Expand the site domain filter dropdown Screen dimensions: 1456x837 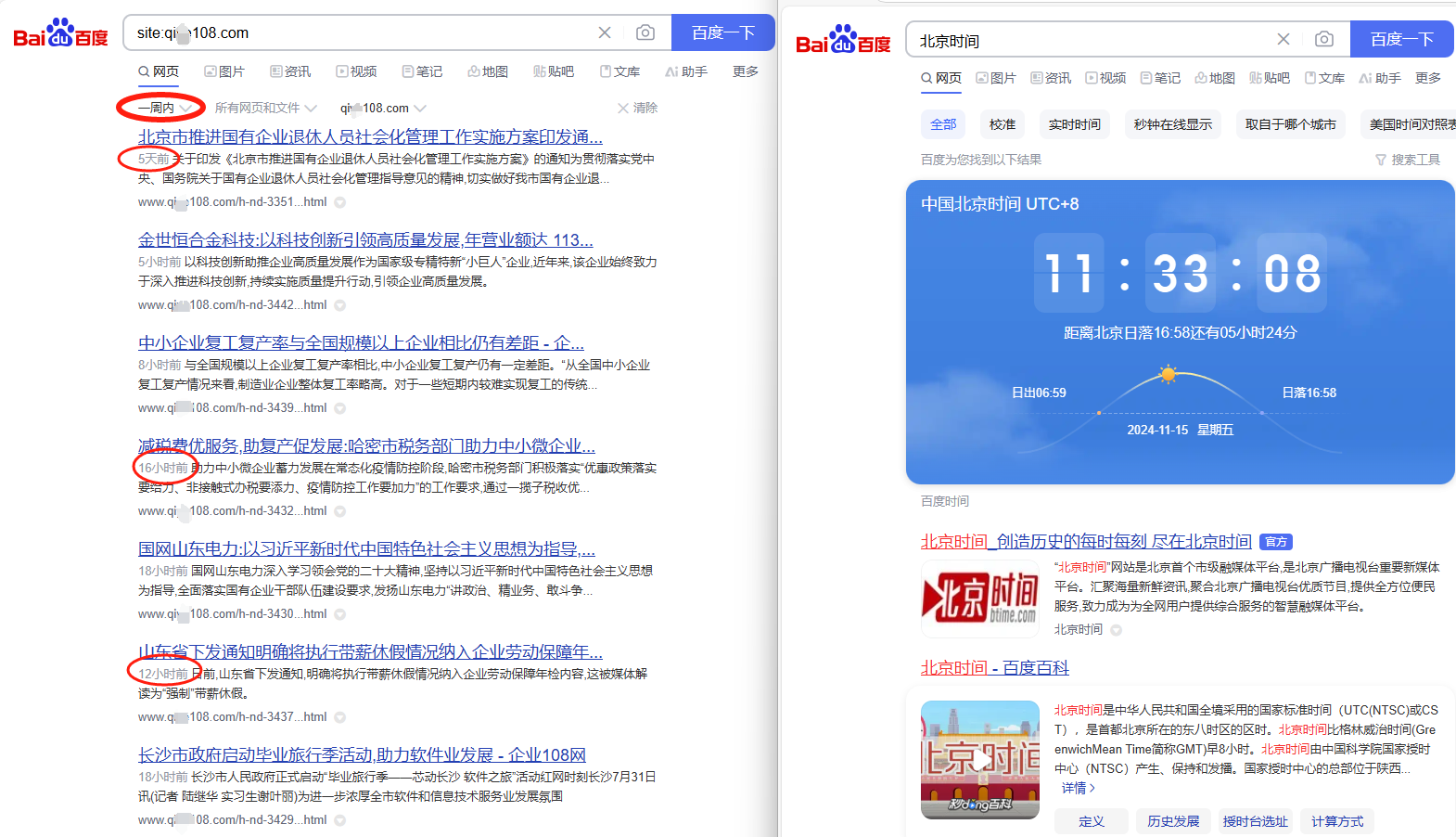click(383, 108)
